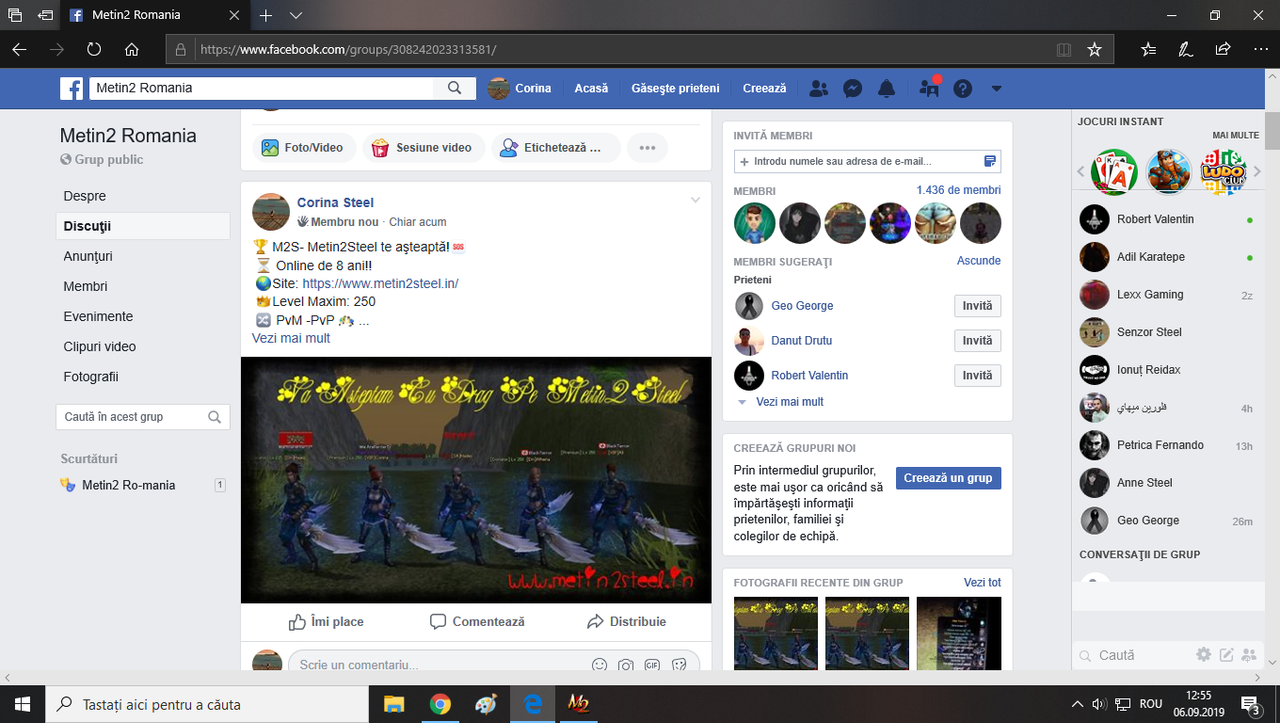Open Ludo Club instant game icon
Image resolution: width=1280 pixels, height=723 pixels.
click(1223, 172)
